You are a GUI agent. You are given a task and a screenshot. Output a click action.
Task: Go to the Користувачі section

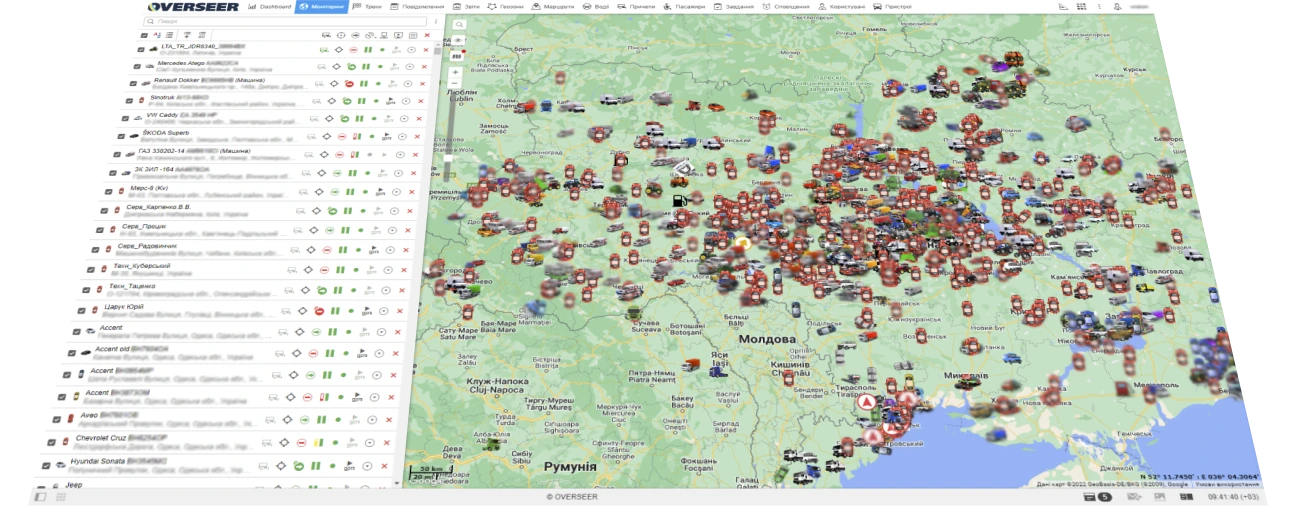pyautogui.click(x=842, y=6)
